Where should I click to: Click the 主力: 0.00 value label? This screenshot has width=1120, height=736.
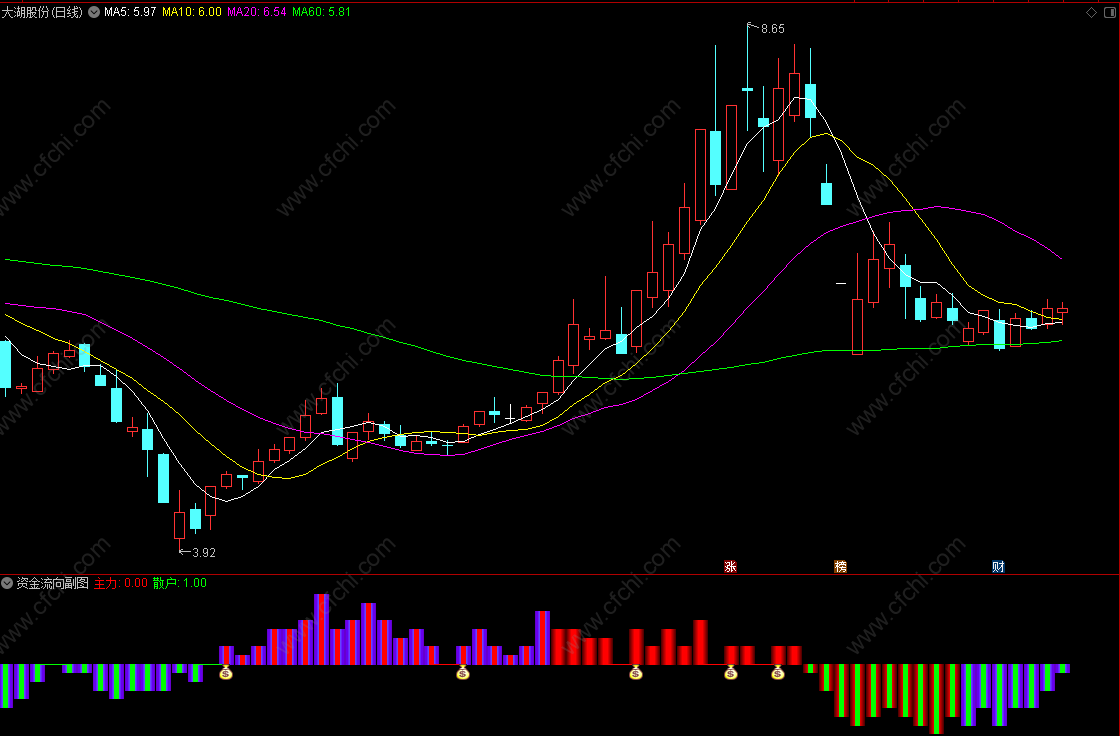121,583
